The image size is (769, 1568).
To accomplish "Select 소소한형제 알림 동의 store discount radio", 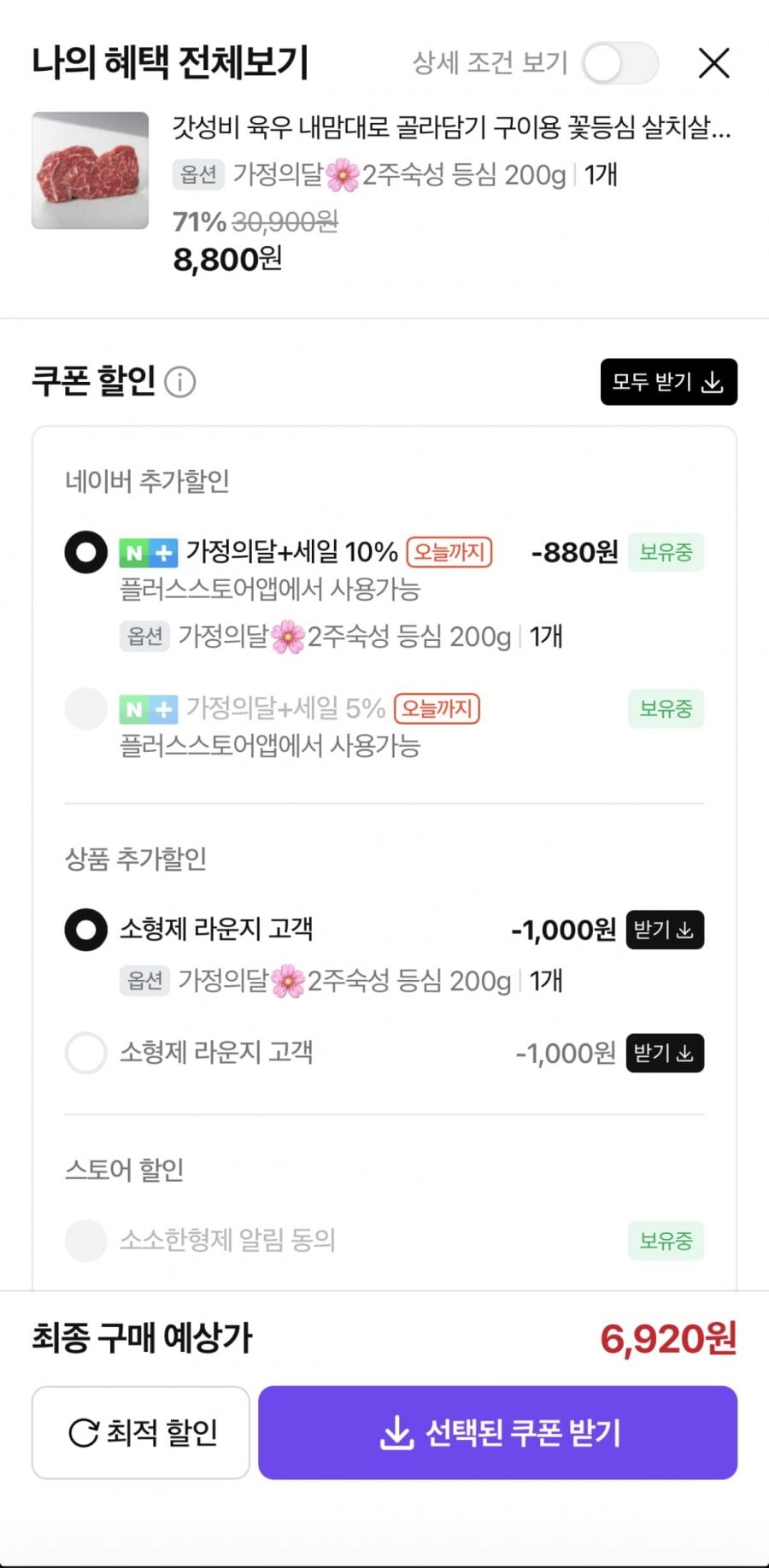I will pos(86,1240).
